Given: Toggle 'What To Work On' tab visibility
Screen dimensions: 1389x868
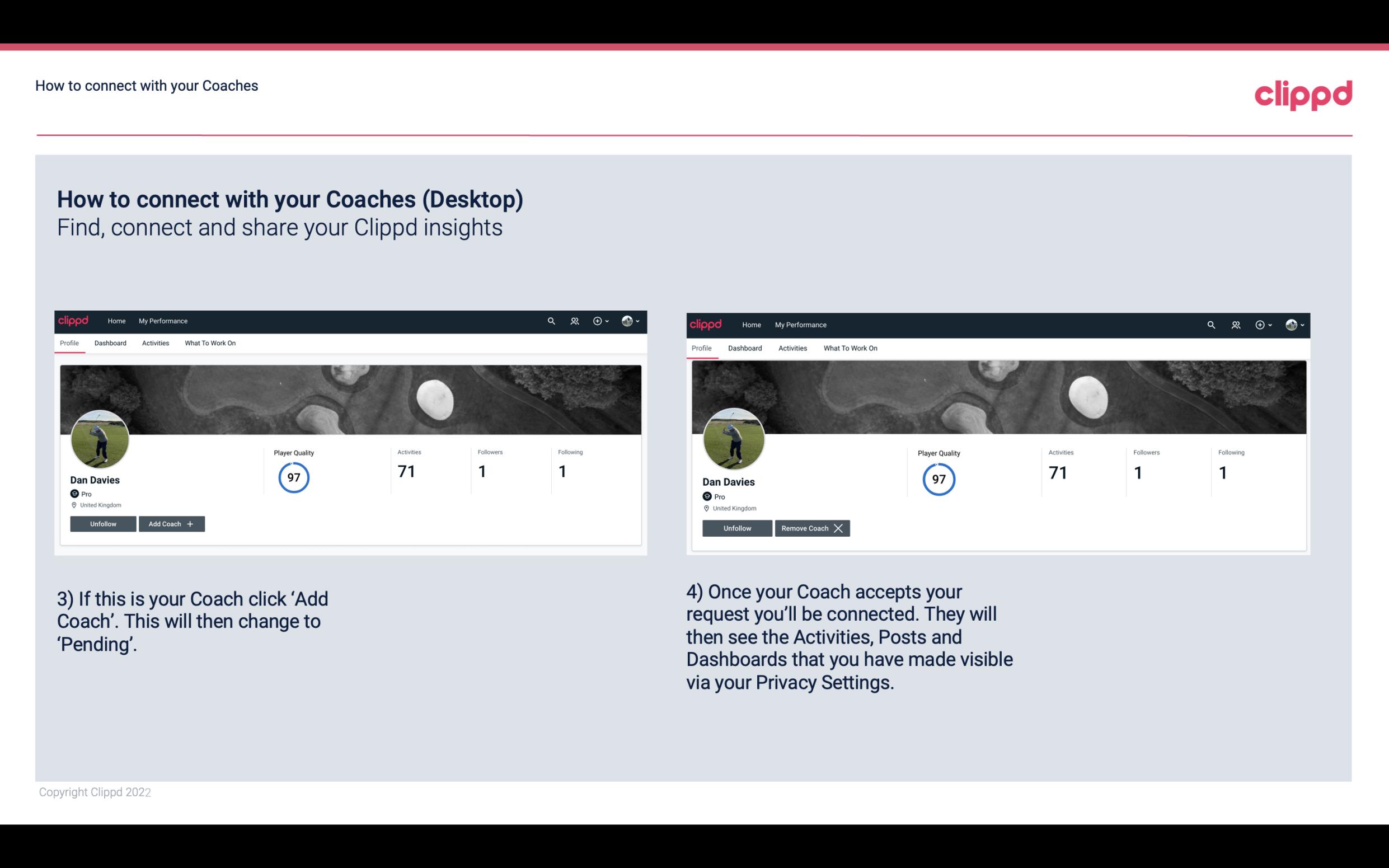Looking at the screenshot, I should pyautogui.click(x=210, y=343).
